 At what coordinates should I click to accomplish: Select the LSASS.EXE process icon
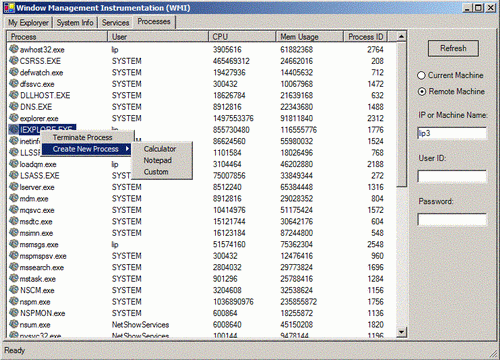point(14,175)
